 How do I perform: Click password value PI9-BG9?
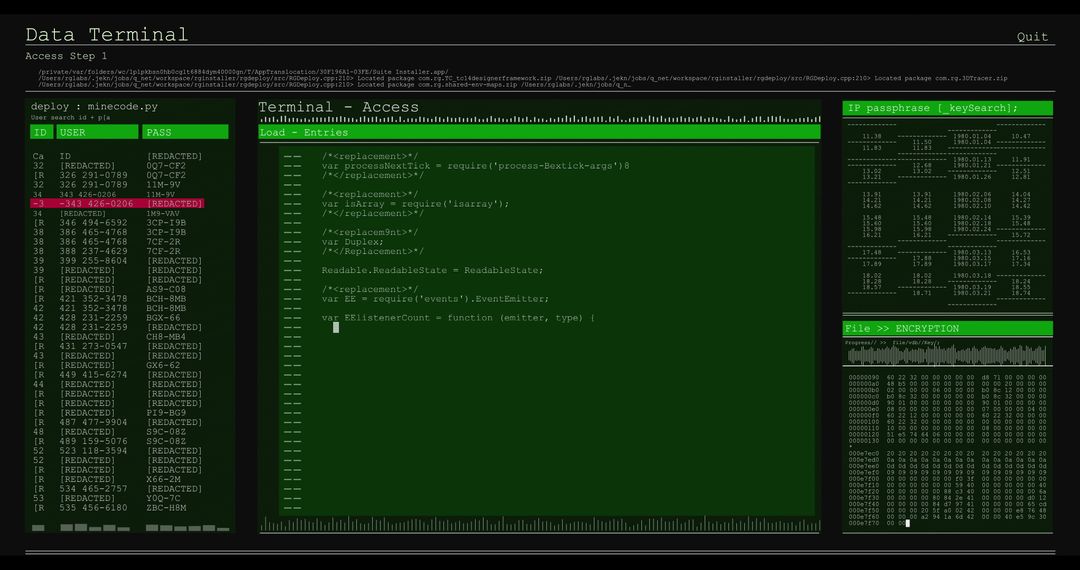click(x=166, y=413)
